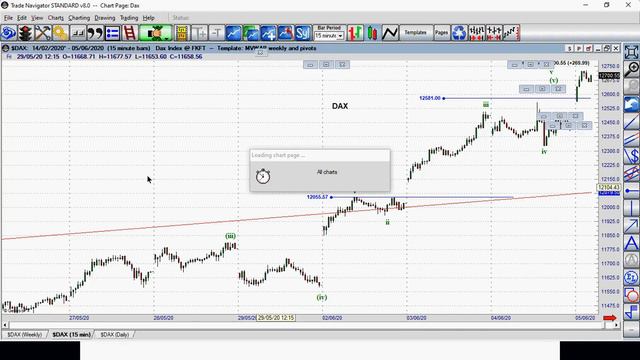Open the Drawing menu
The height and width of the screenshot is (360, 640).
tap(104, 18)
